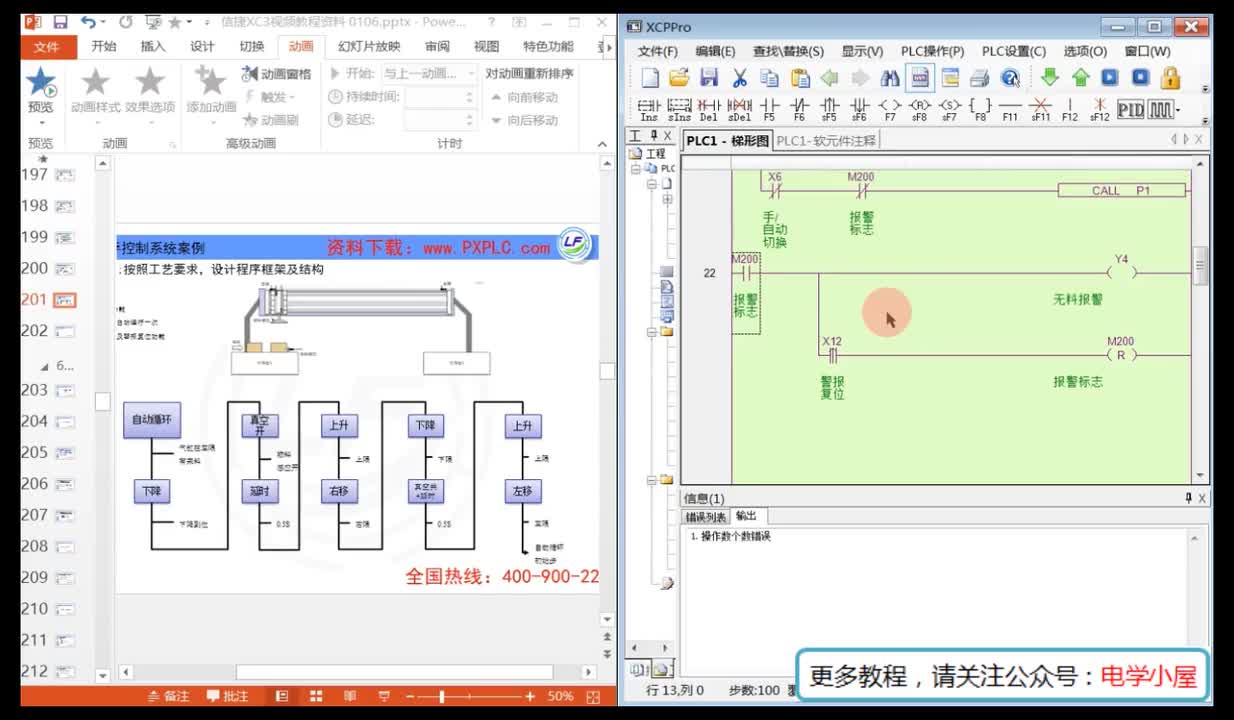This screenshot has height=720, width=1234.
Task: Open 选项 menu in XCPPro
Action: (1085, 51)
